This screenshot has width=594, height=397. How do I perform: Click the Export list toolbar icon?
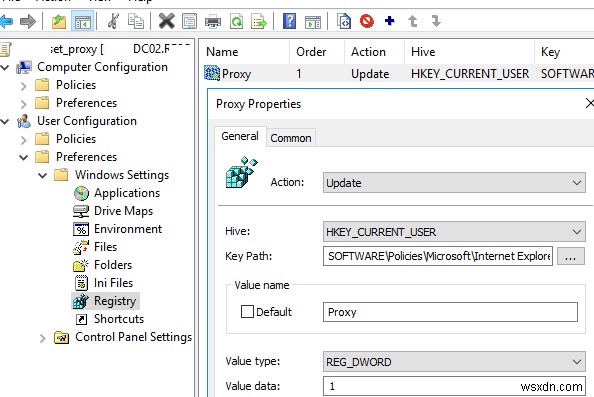pos(259,21)
